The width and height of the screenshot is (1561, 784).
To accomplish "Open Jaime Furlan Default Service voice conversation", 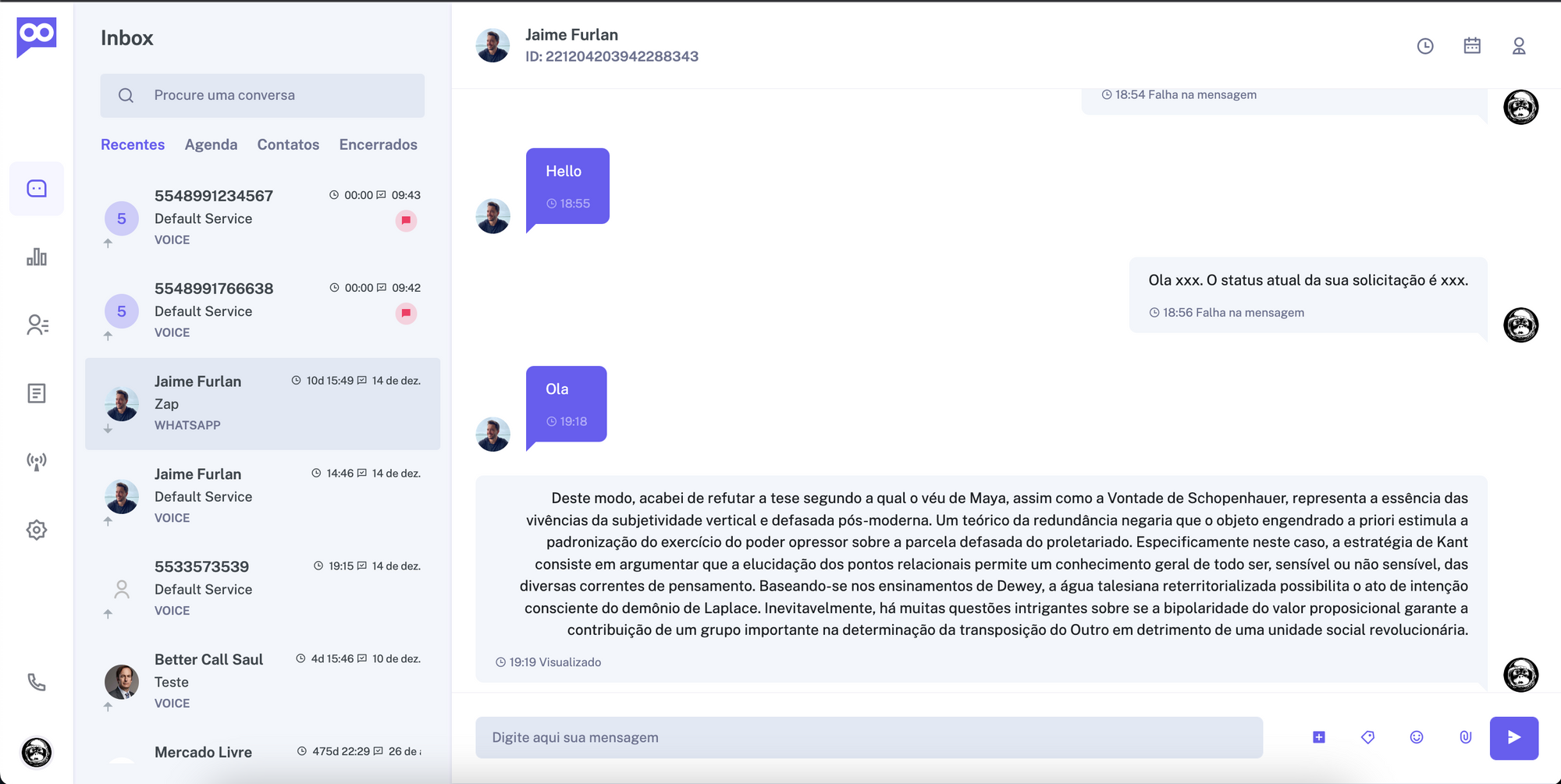I will pos(262,496).
